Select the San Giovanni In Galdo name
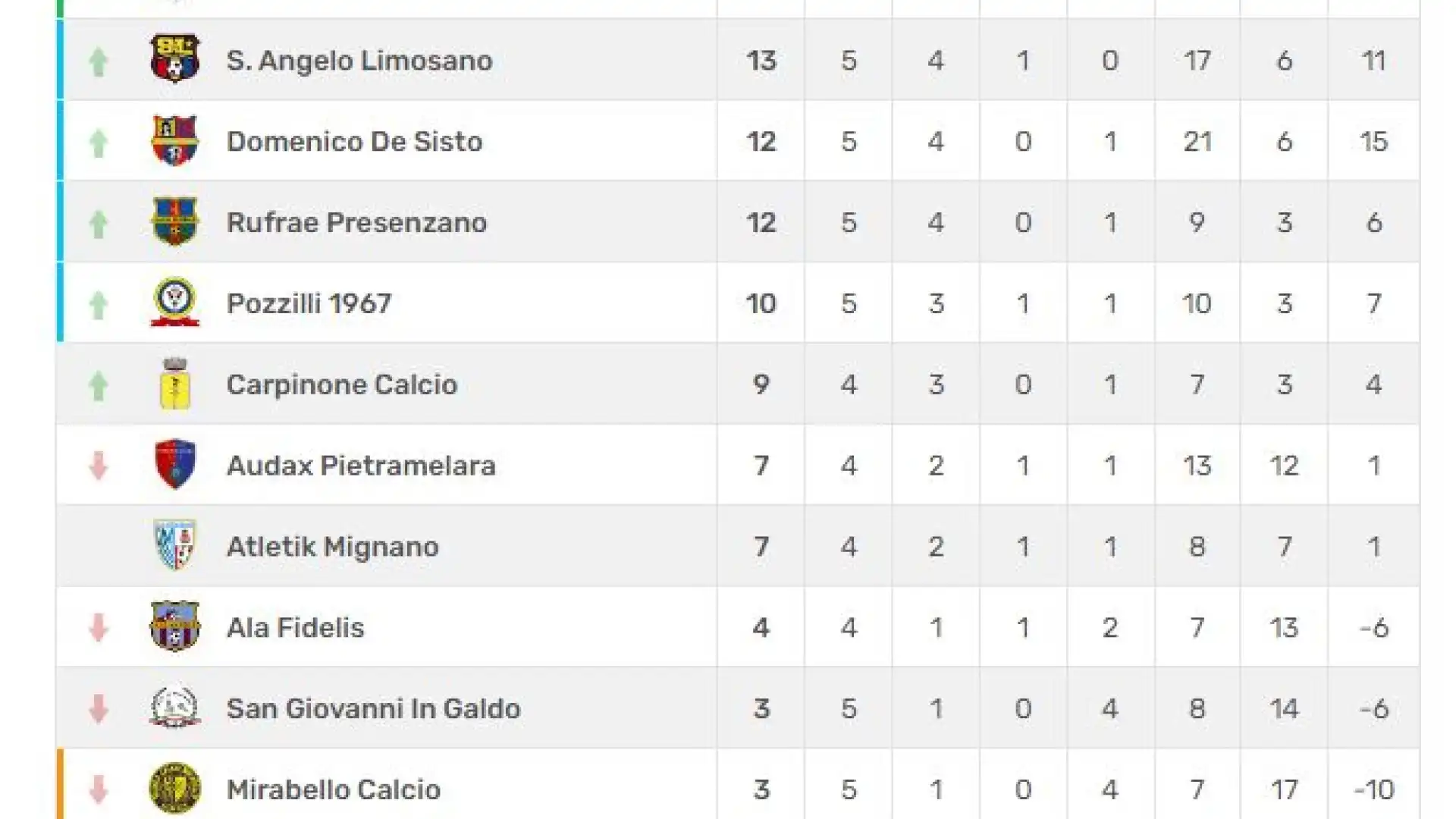Image resolution: width=1456 pixels, height=819 pixels. click(373, 708)
